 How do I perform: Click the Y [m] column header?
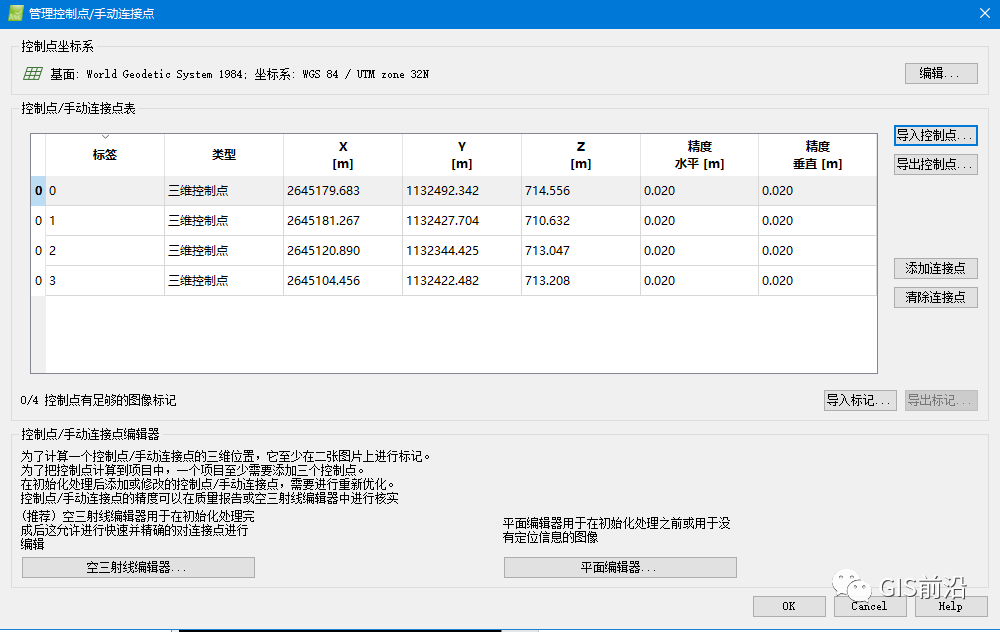pos(462,155)
